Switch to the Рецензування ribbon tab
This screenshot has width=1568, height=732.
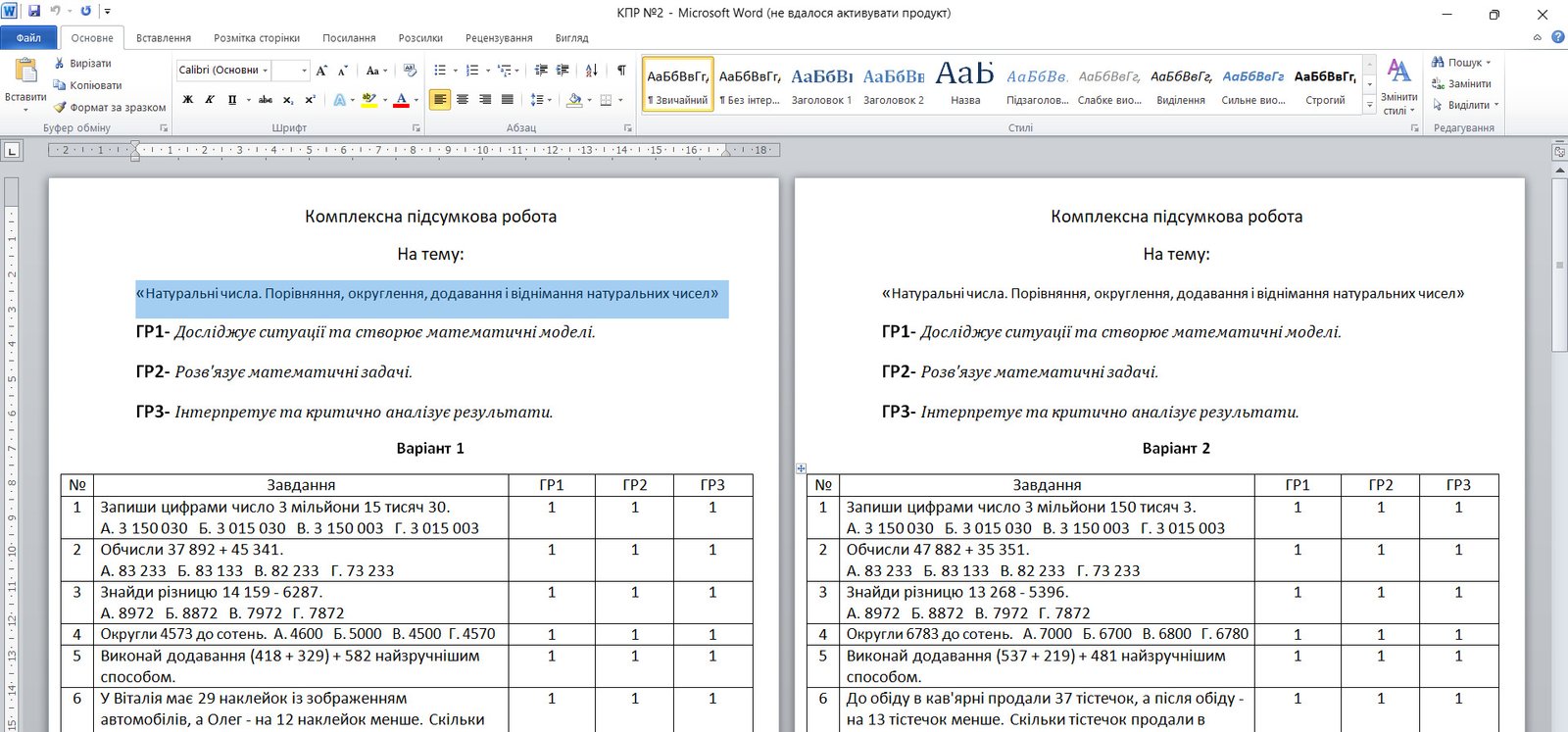(499, 38)
